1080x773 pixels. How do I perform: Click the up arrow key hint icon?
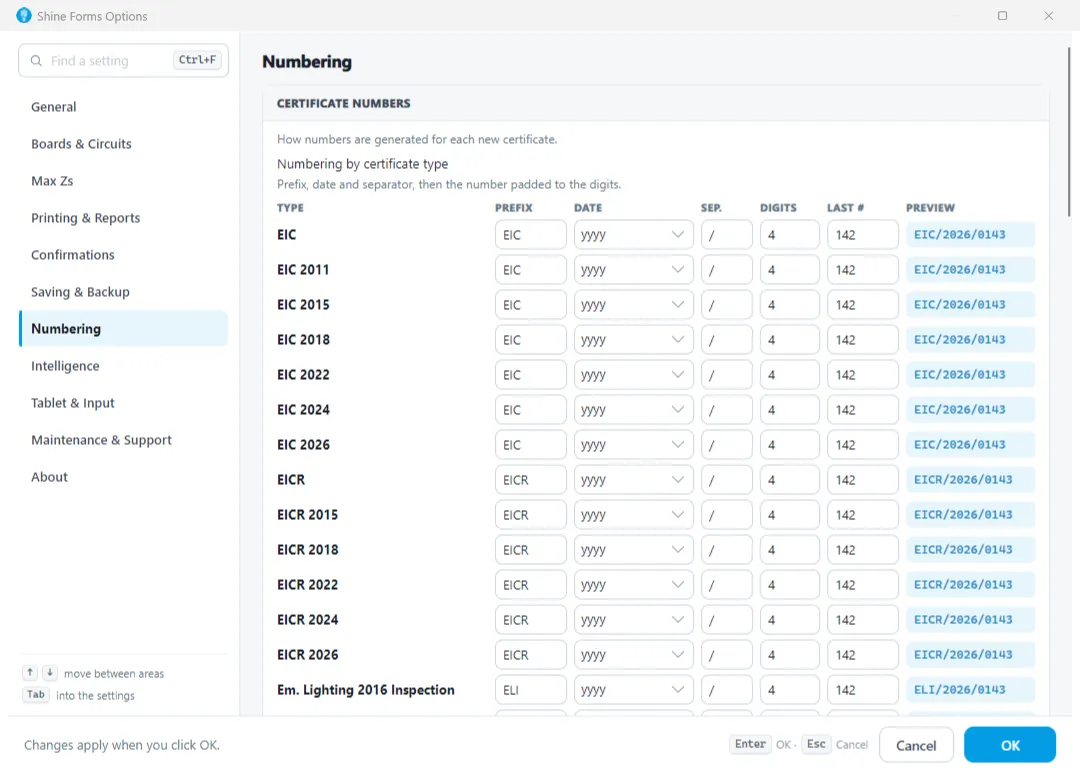[30, 672]
